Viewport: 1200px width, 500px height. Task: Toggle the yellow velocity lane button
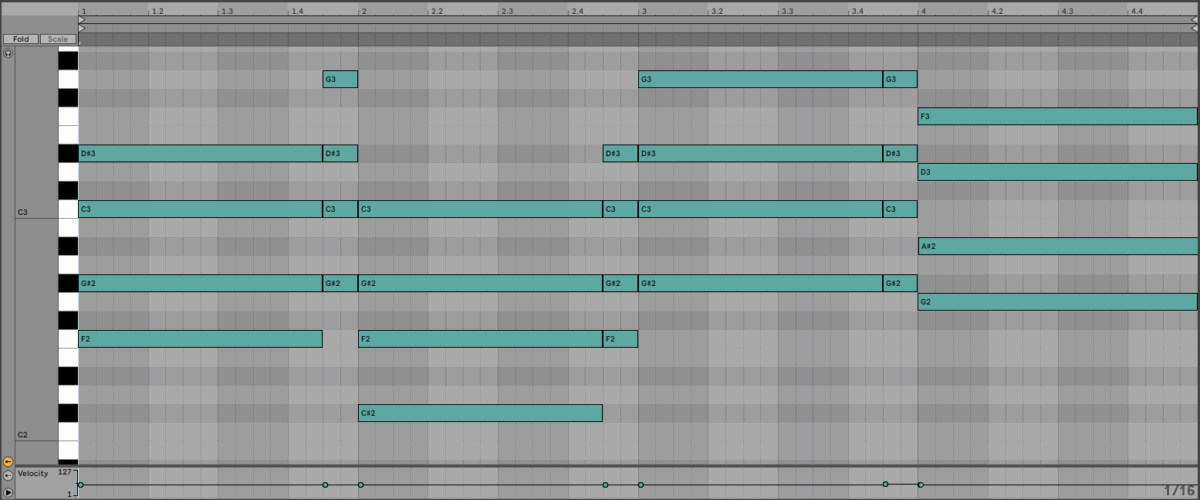coord(8,463)
